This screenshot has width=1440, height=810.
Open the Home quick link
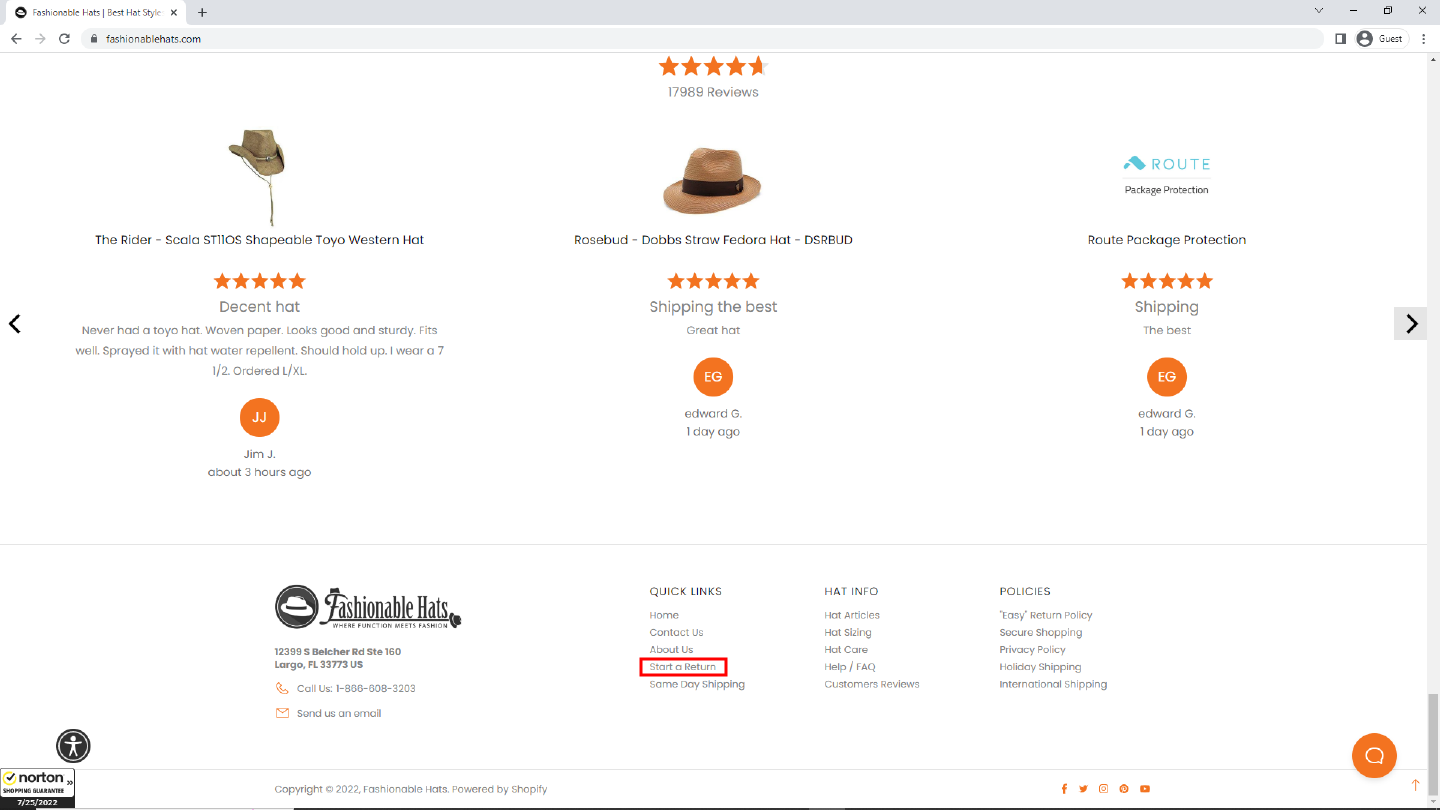click(664, 615)
